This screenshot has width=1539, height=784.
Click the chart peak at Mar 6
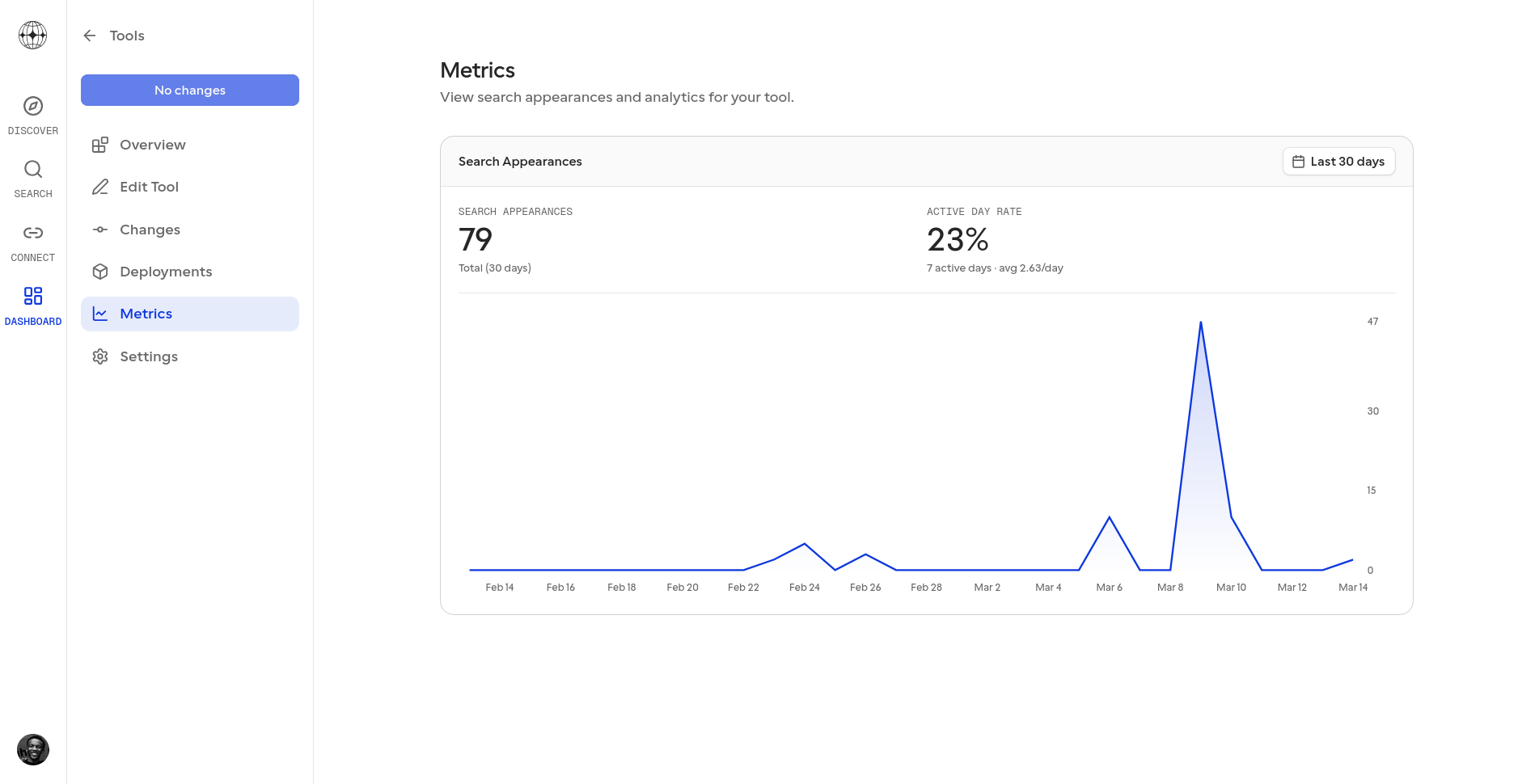(1110, 517)
